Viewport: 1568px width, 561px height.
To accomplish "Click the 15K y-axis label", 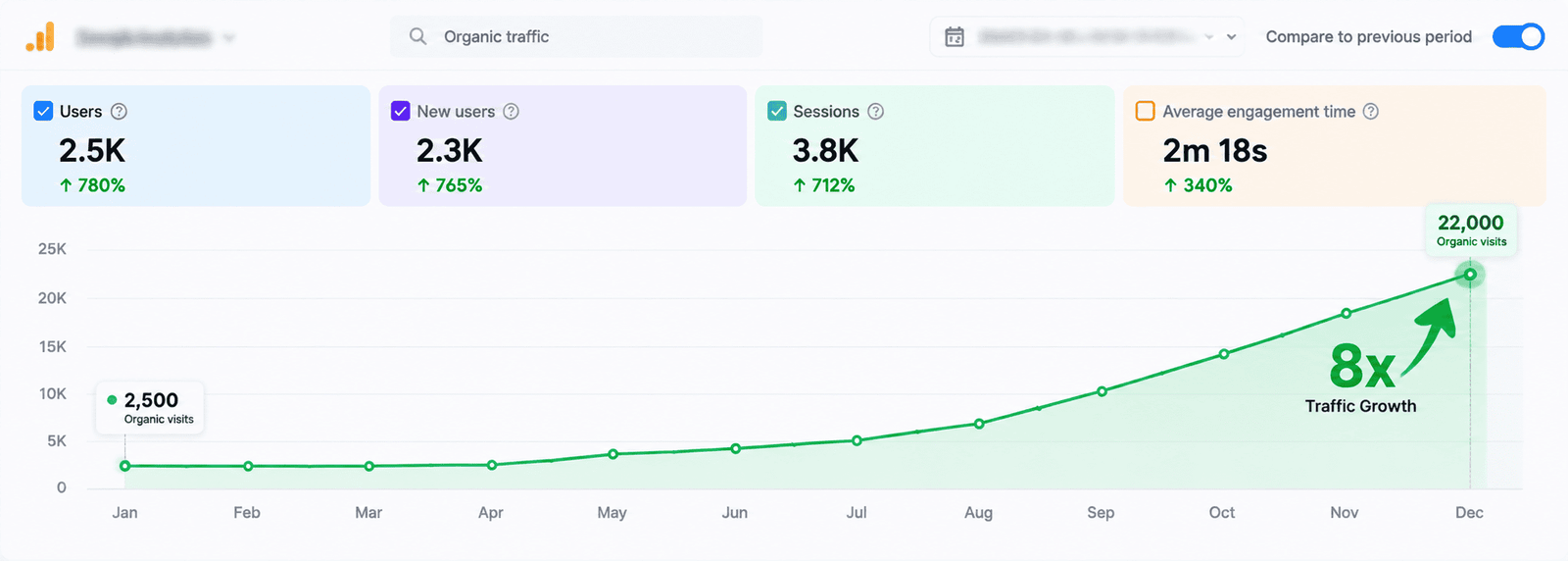I will pos(52,346).
